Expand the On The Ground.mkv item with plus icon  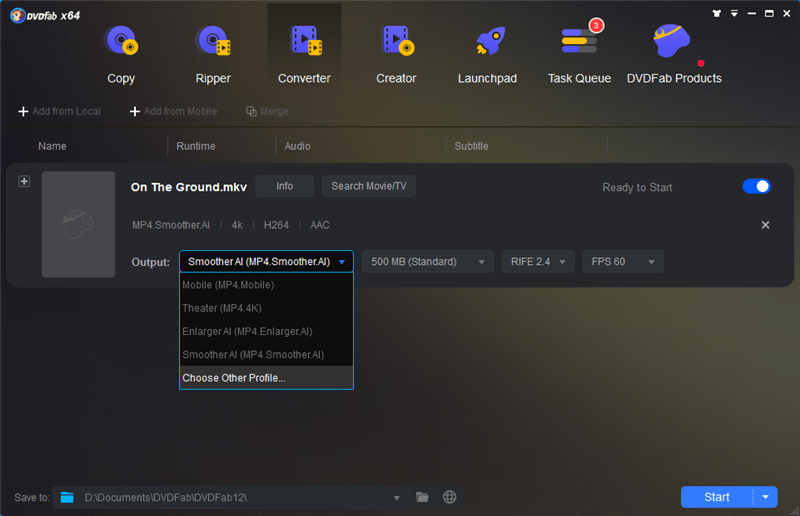(x=24, y=181)
